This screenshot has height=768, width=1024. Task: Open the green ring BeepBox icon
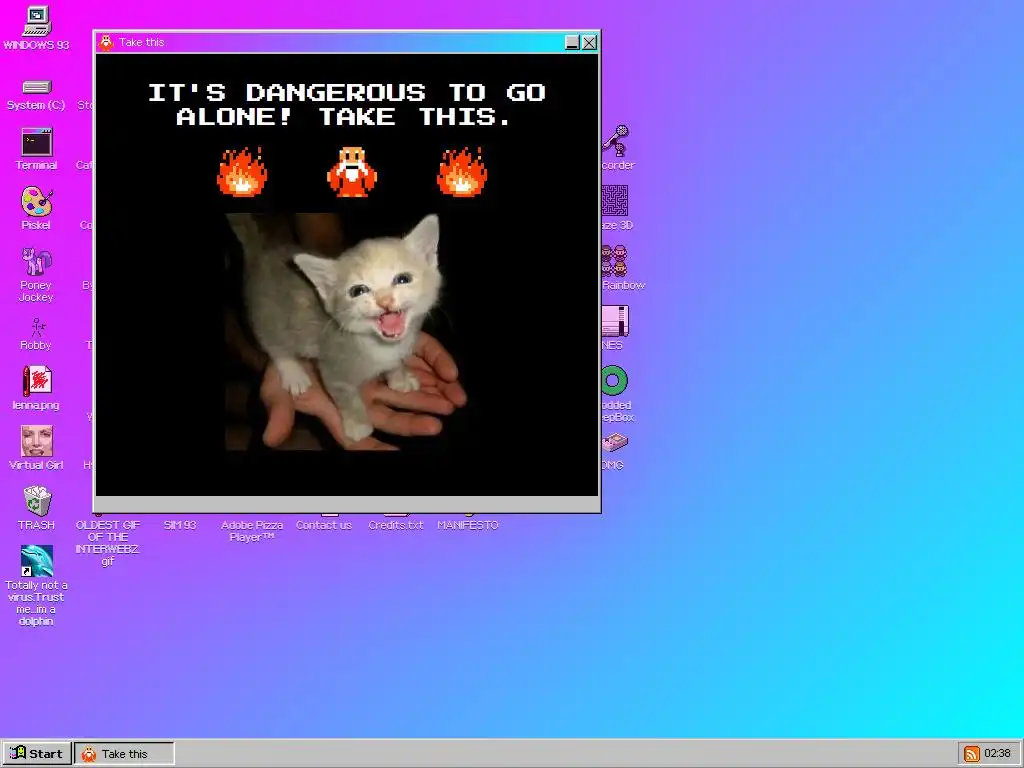click(615, 381)
